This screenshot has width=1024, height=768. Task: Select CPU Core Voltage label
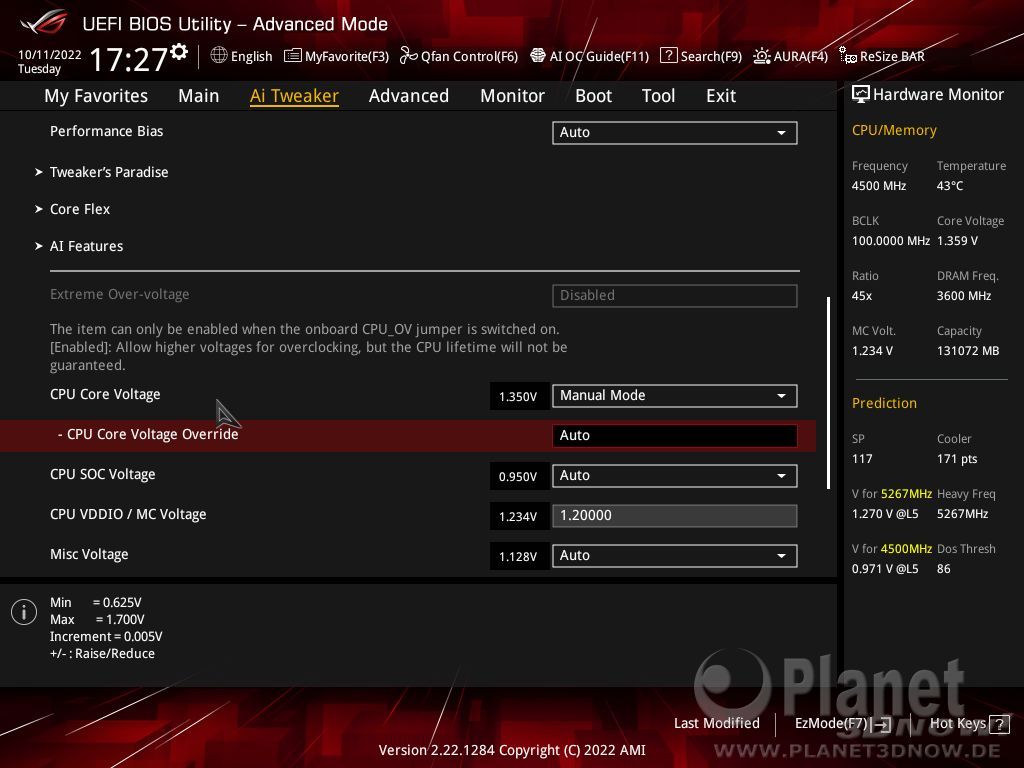coord(105,394)
